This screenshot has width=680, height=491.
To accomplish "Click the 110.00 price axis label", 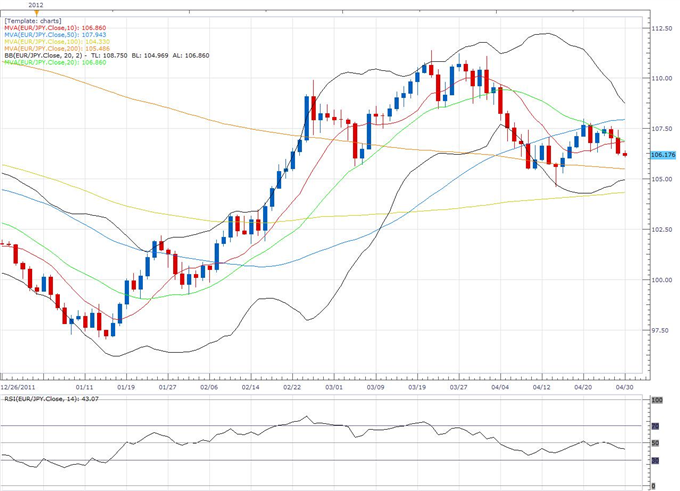I will coord(662,79).
